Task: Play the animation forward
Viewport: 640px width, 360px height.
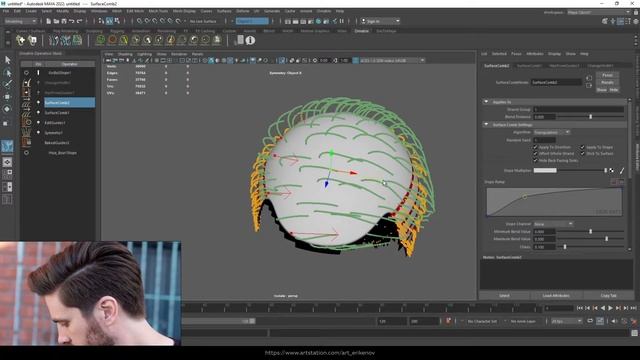Action: pos(610,308)
